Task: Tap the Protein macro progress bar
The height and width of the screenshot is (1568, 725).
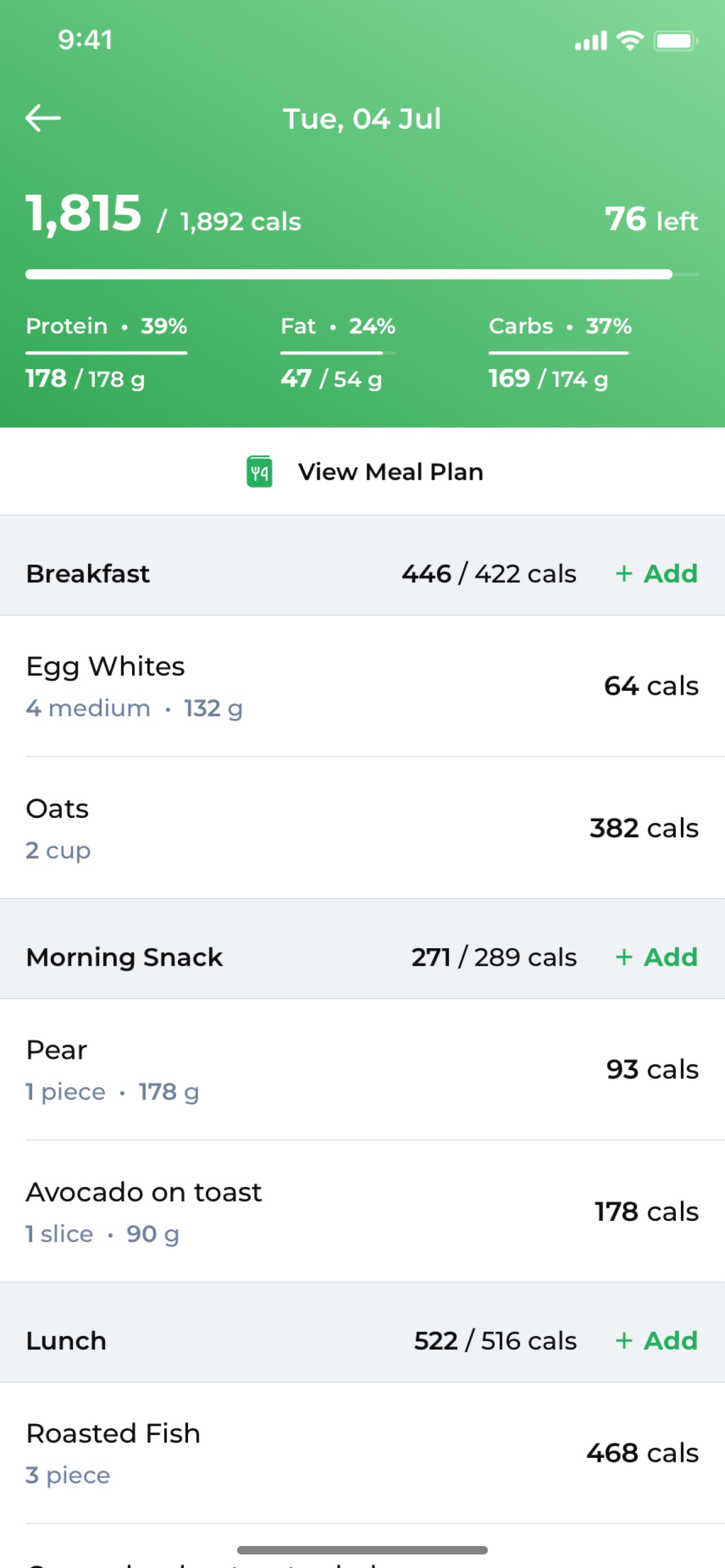Action: pyautogui.click(x=106, y=352)
